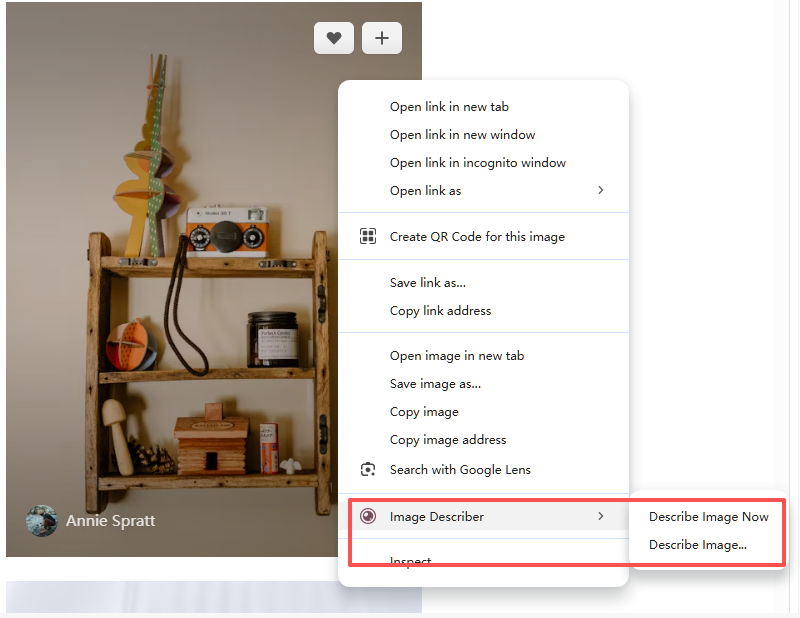Choose Open link in new window
The image size is (800, 618).
462,135
